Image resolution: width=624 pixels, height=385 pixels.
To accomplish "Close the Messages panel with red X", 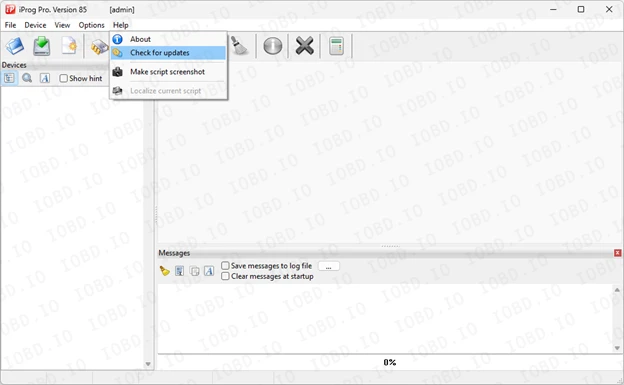I will 618,253.
